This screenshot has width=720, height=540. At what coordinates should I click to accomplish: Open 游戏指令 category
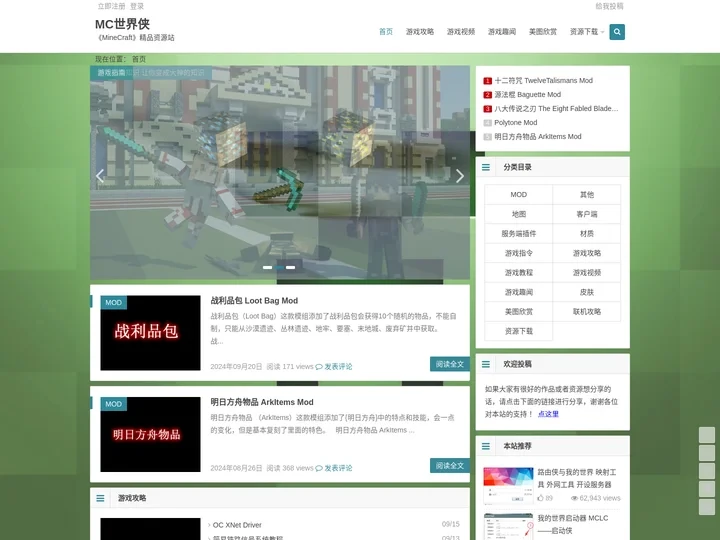[518, 253]
